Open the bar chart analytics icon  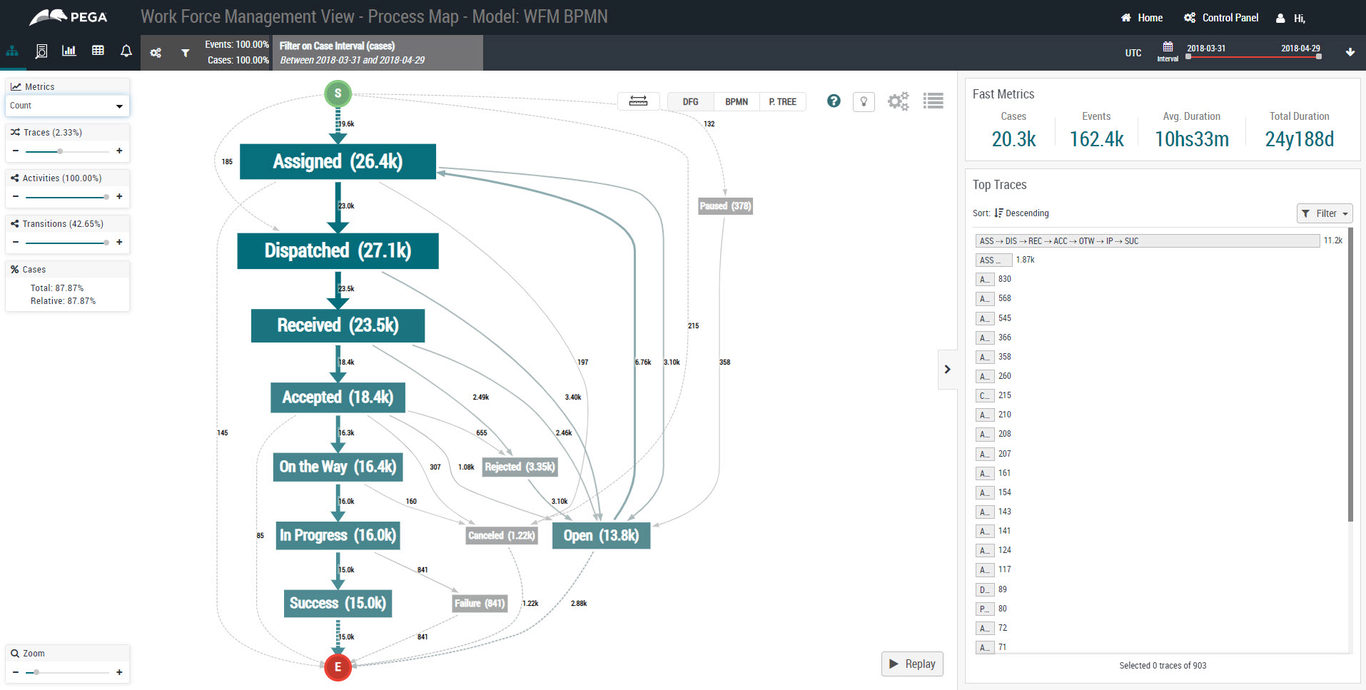(68, 52)
